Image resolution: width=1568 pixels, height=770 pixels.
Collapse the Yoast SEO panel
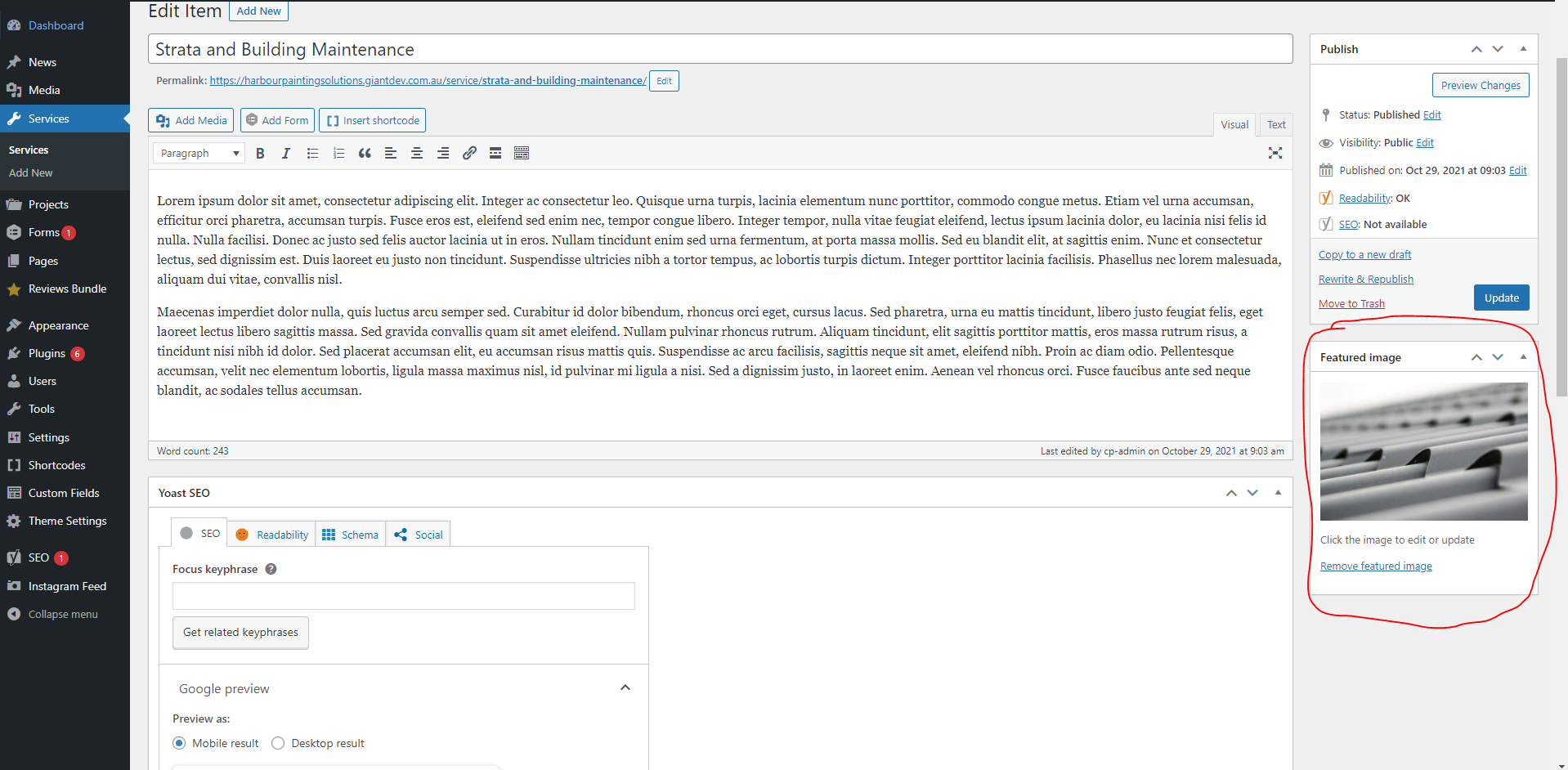point(1278,493)
